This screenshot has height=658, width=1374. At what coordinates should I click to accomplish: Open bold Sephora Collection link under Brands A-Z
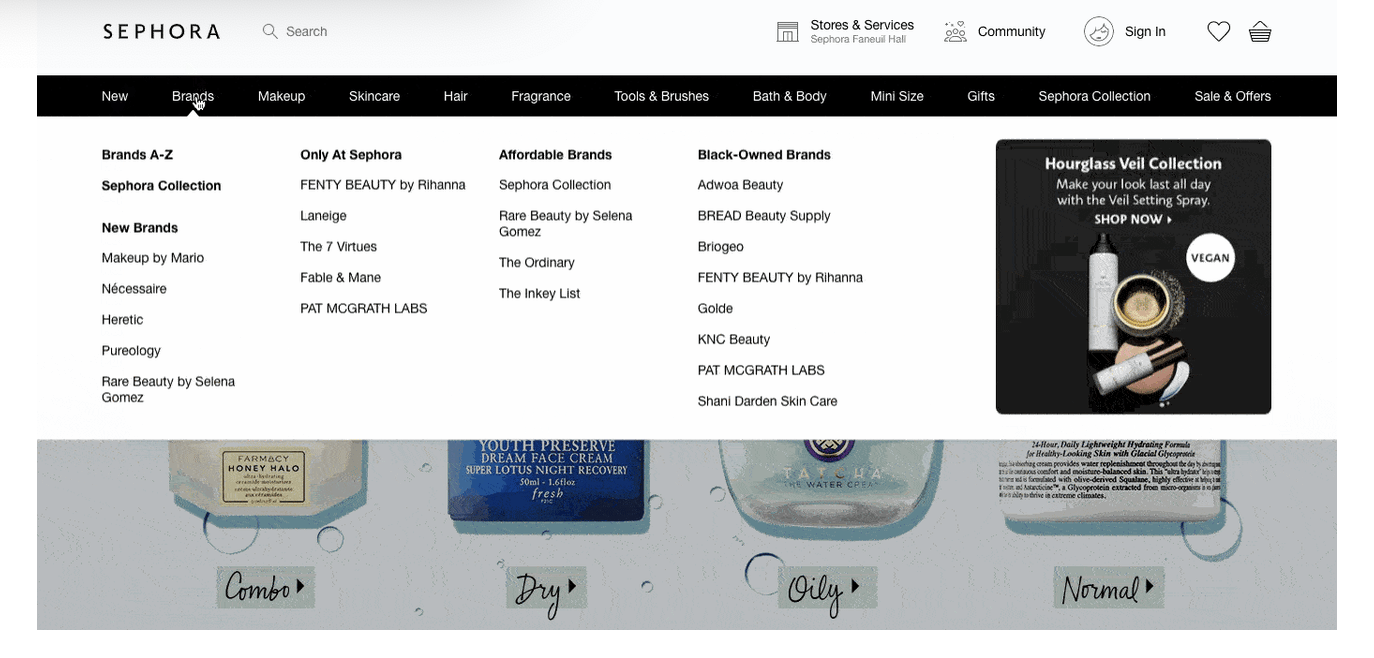click(x=161, y=186)
